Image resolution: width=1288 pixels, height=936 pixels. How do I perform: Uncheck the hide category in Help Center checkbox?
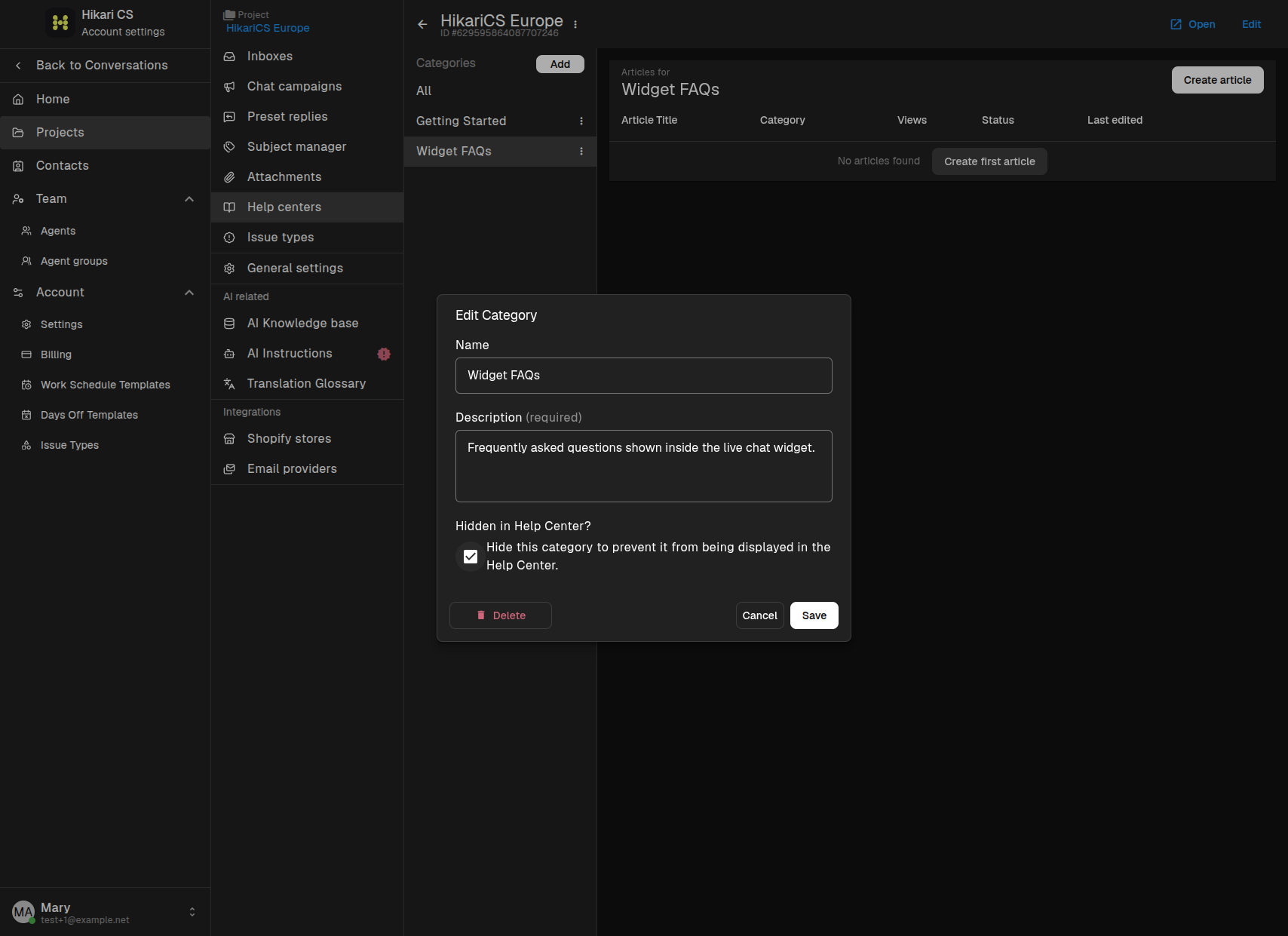tap(471, 557)
